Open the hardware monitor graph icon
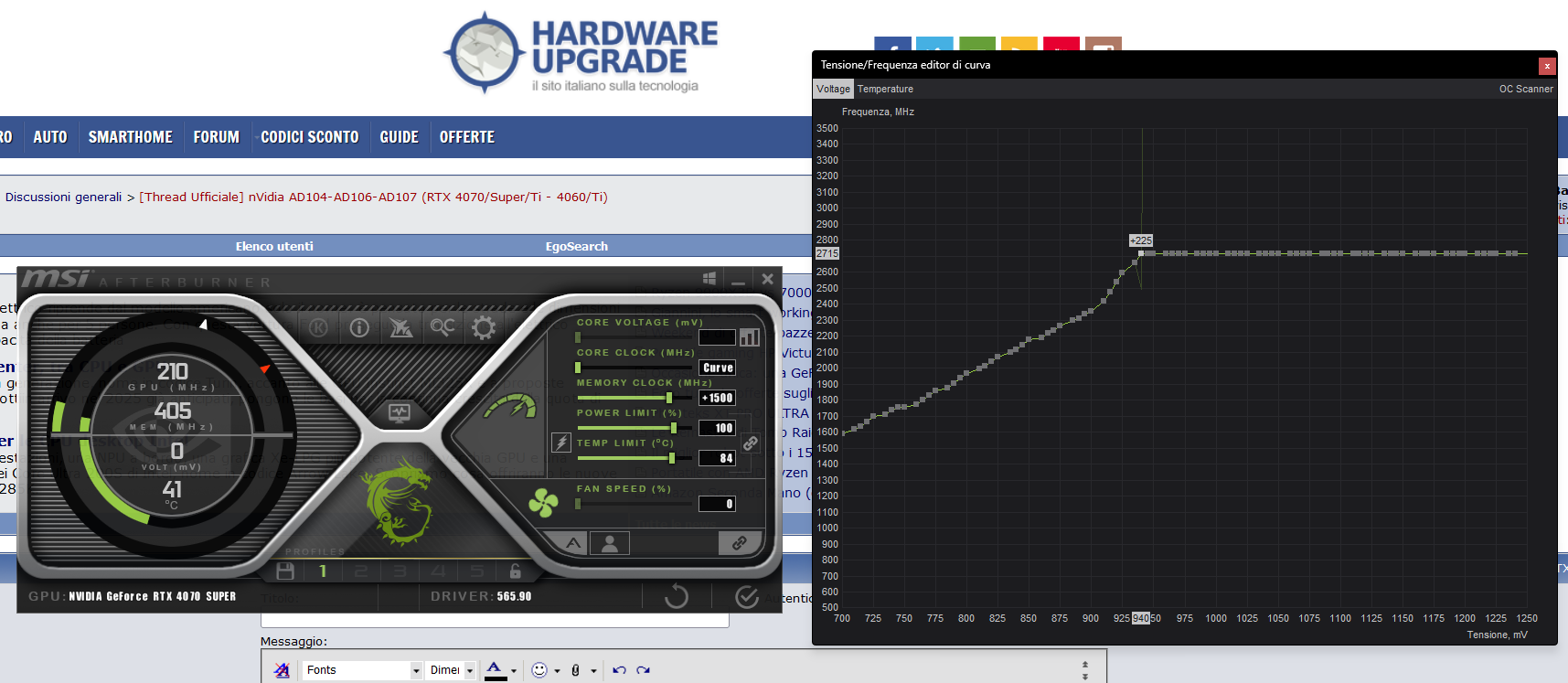 400,412
